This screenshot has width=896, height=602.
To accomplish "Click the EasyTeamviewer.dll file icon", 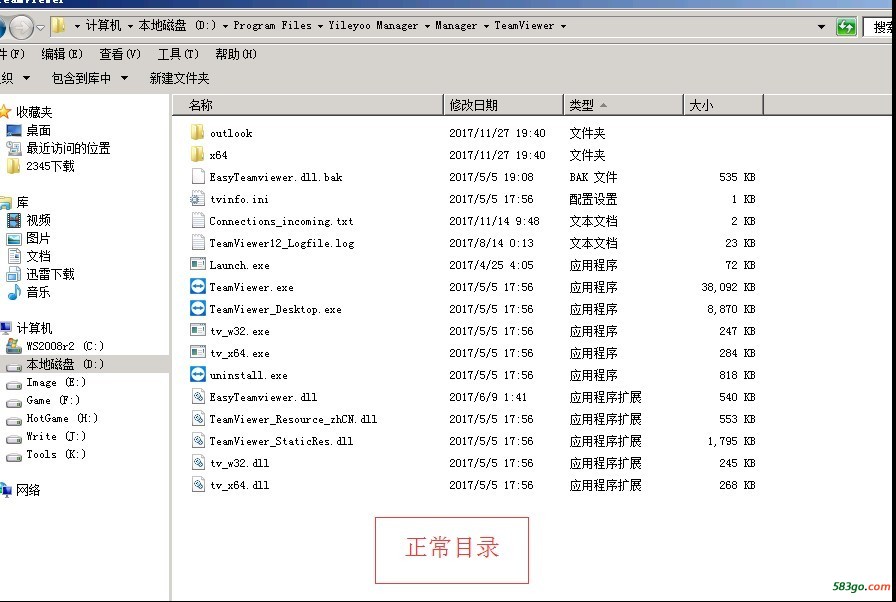I will click(x=198, y=396).
